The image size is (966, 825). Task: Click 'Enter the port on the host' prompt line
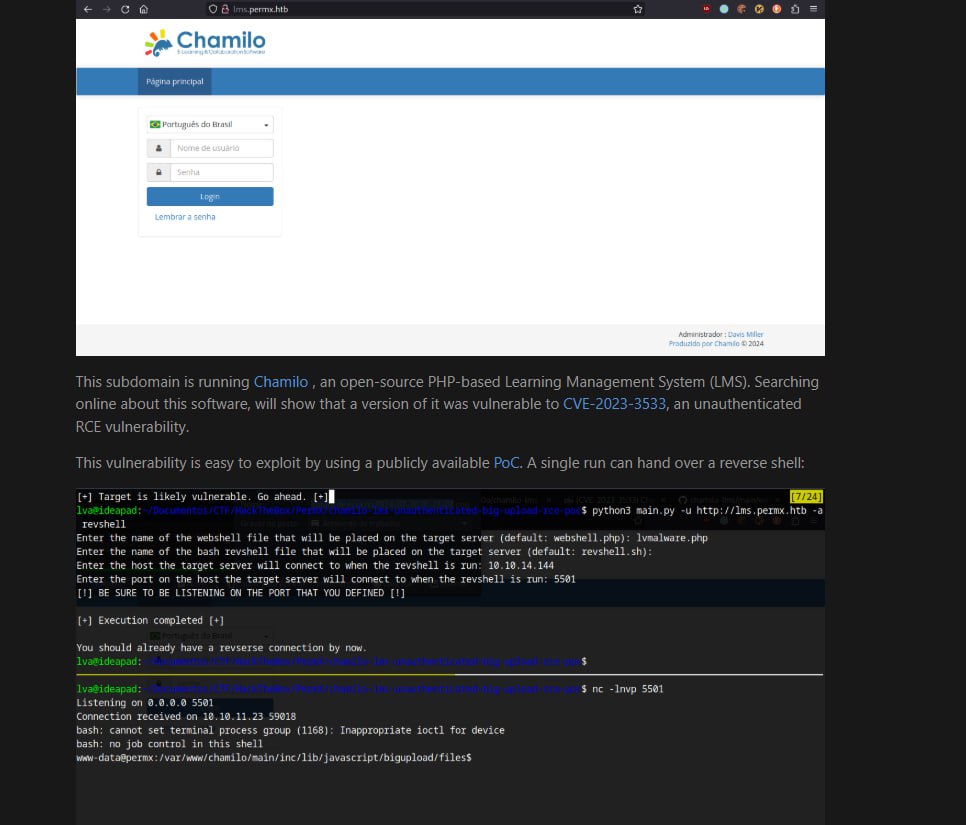[326, 579]
